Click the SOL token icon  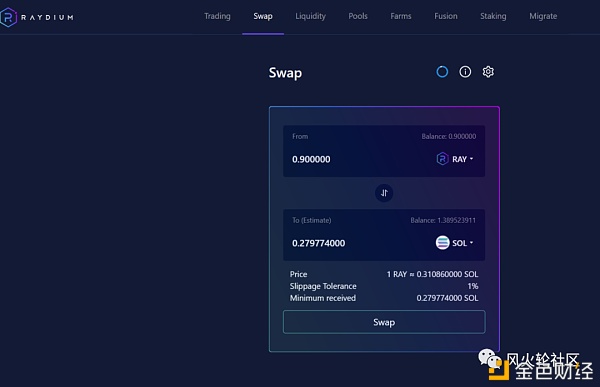click(442, 242)
